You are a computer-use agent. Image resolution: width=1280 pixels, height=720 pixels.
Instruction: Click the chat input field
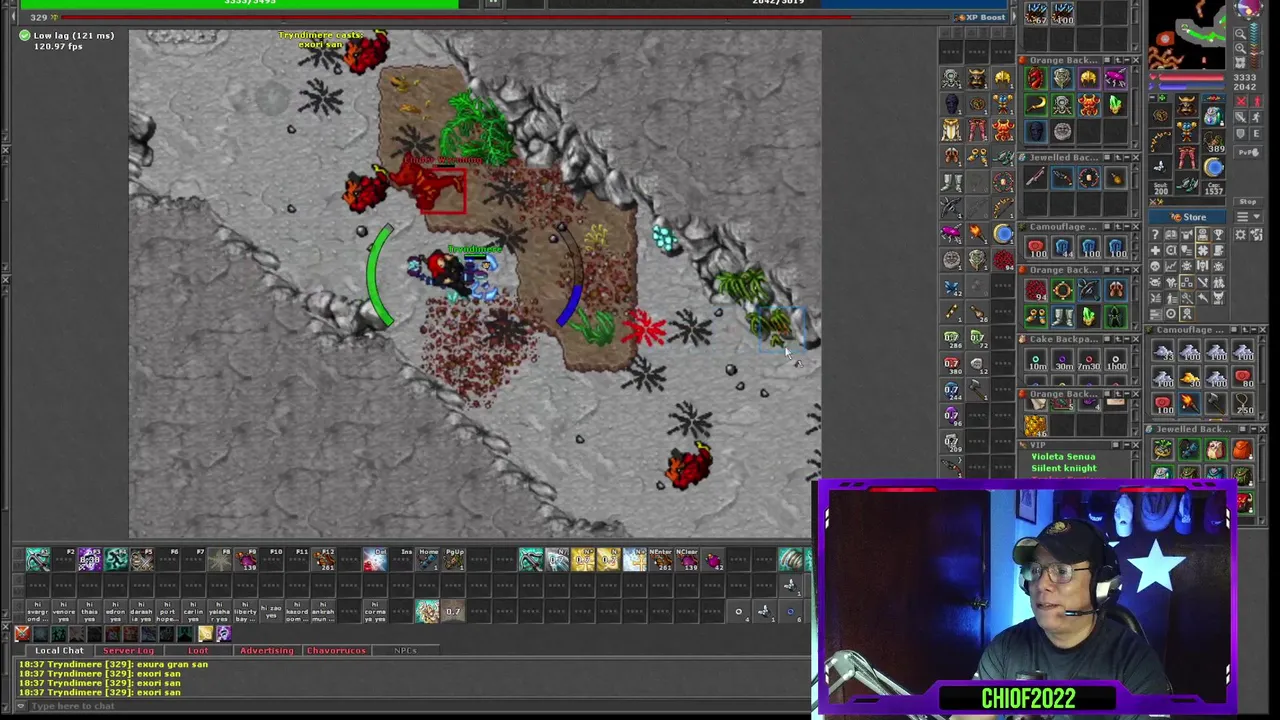pos(418,706)
